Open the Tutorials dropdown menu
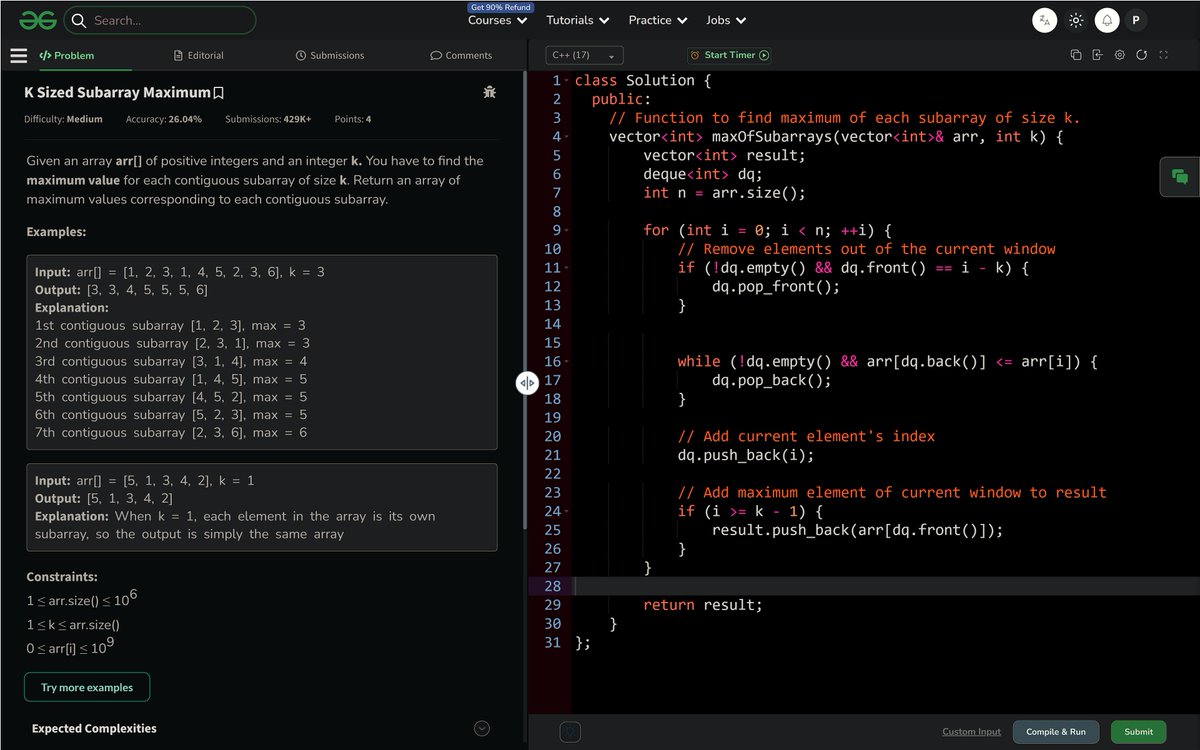1200x750 pixels. (576, 20)
